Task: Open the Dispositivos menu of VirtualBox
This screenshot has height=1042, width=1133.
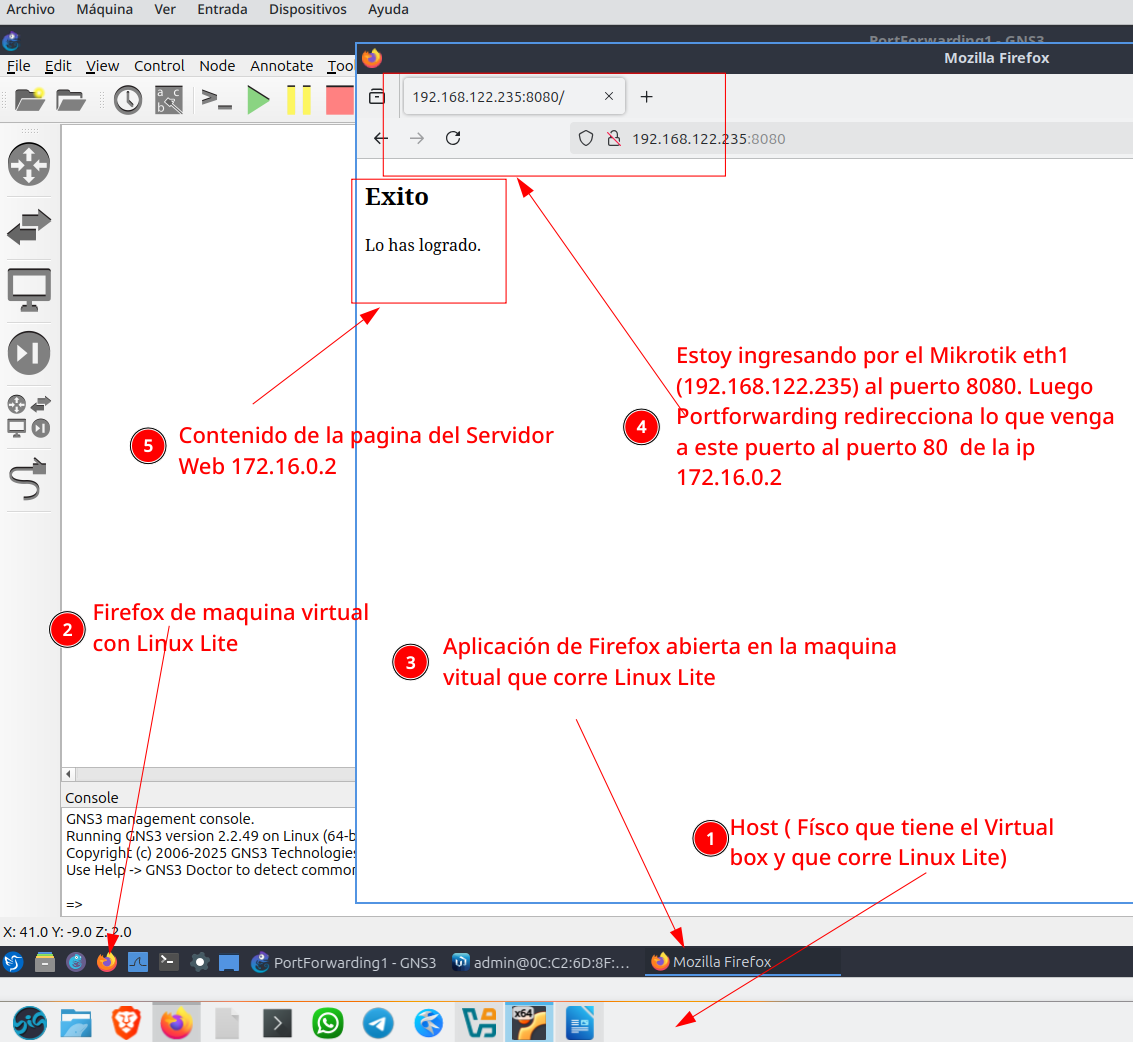Action: coord(307,9)
